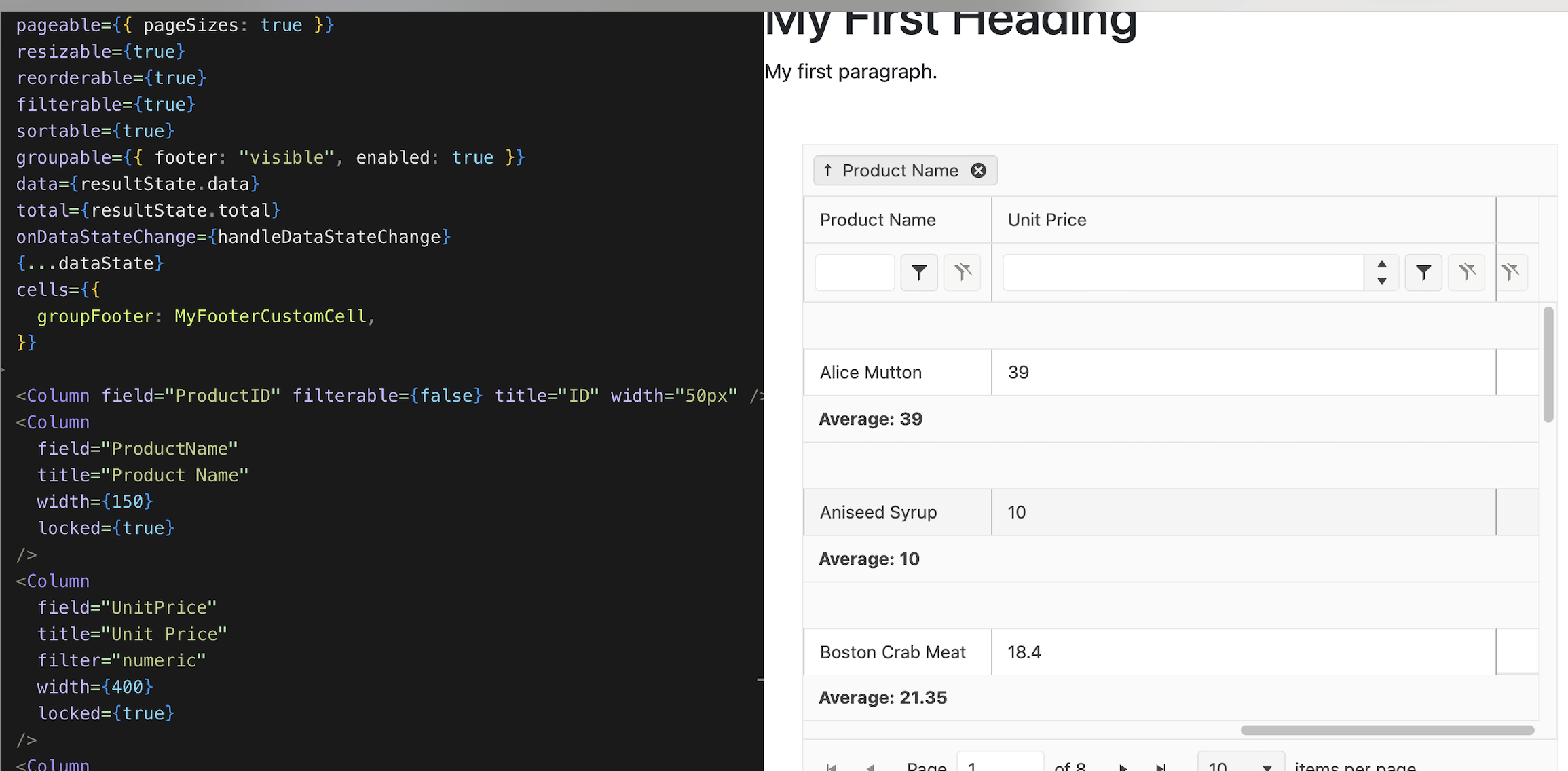Click the Product Name filter text box
This screenshot has height=771, width=1568.
click(855, 273)
